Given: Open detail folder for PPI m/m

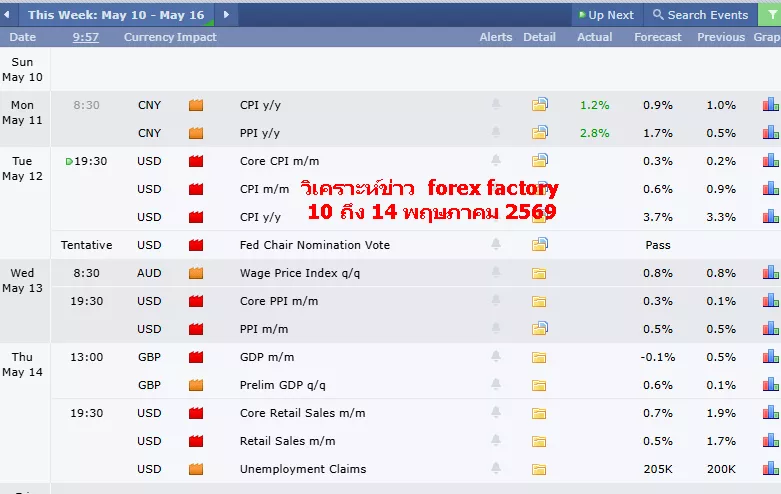Looking at the screenshot, I should pyautogui.click(x=539, y=329).
